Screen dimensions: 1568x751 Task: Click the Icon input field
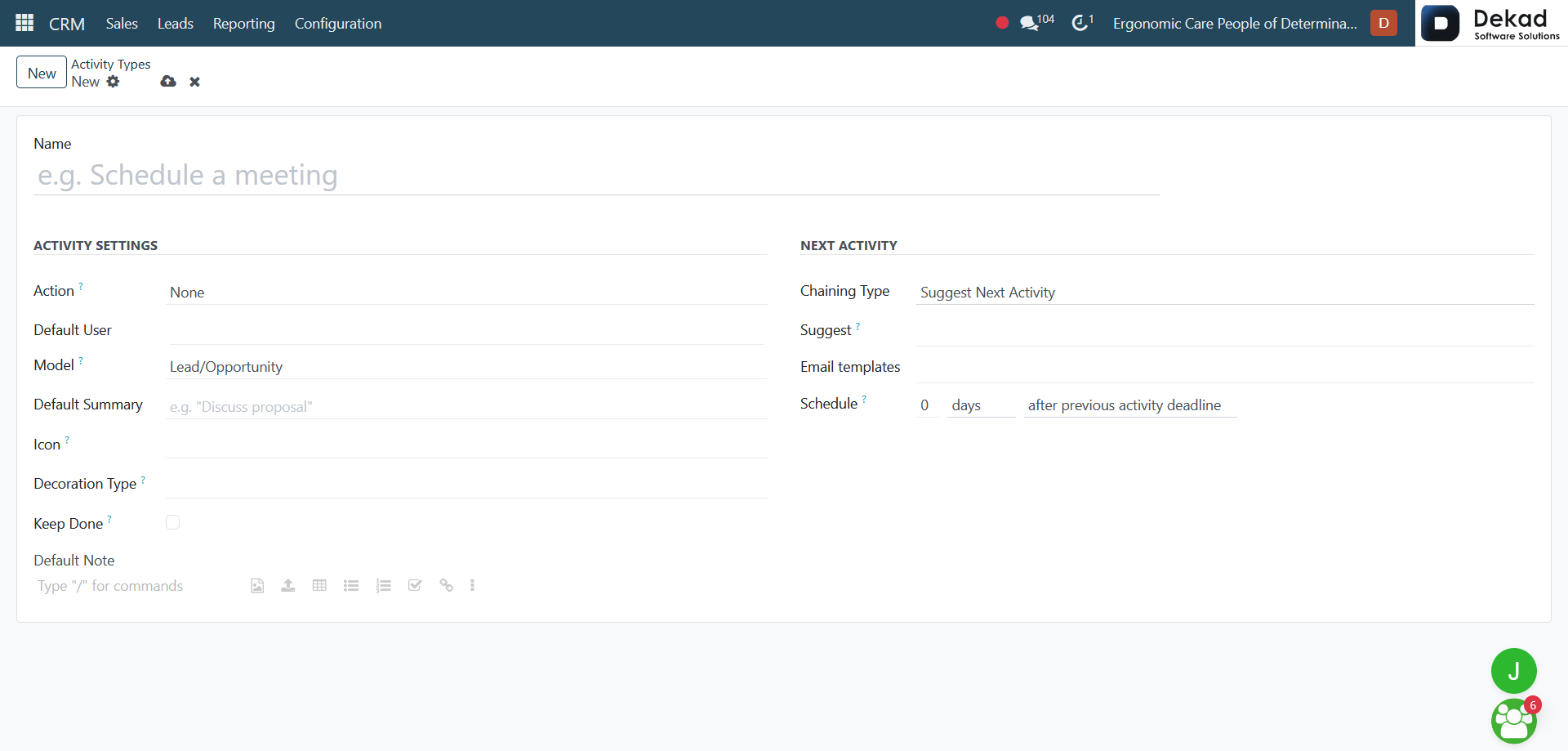[466, 445]
